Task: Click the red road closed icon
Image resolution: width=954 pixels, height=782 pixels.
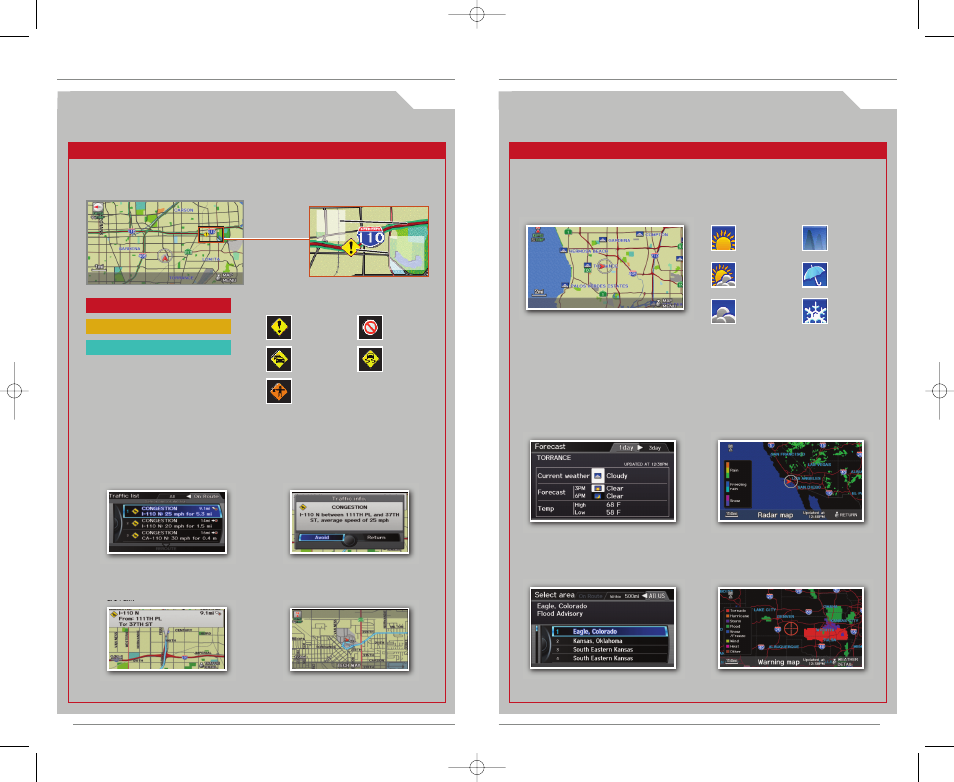Action: [370, 327]
